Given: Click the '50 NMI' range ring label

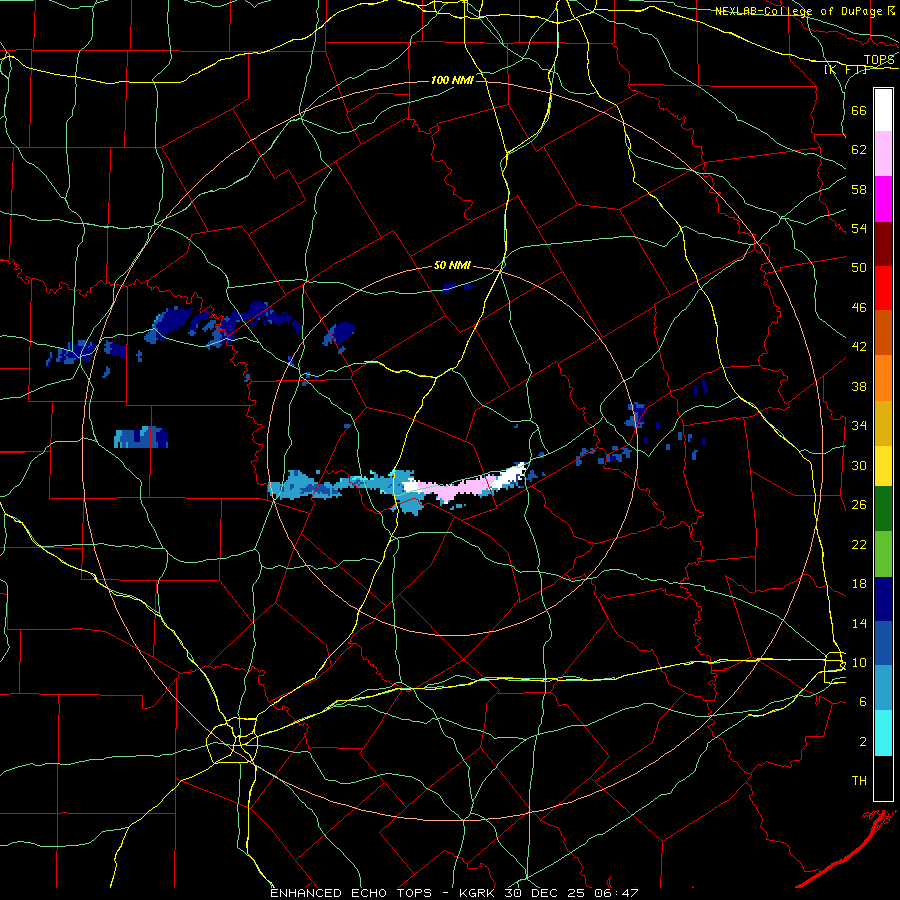Looking at the screenshot, I should point(452,265).
